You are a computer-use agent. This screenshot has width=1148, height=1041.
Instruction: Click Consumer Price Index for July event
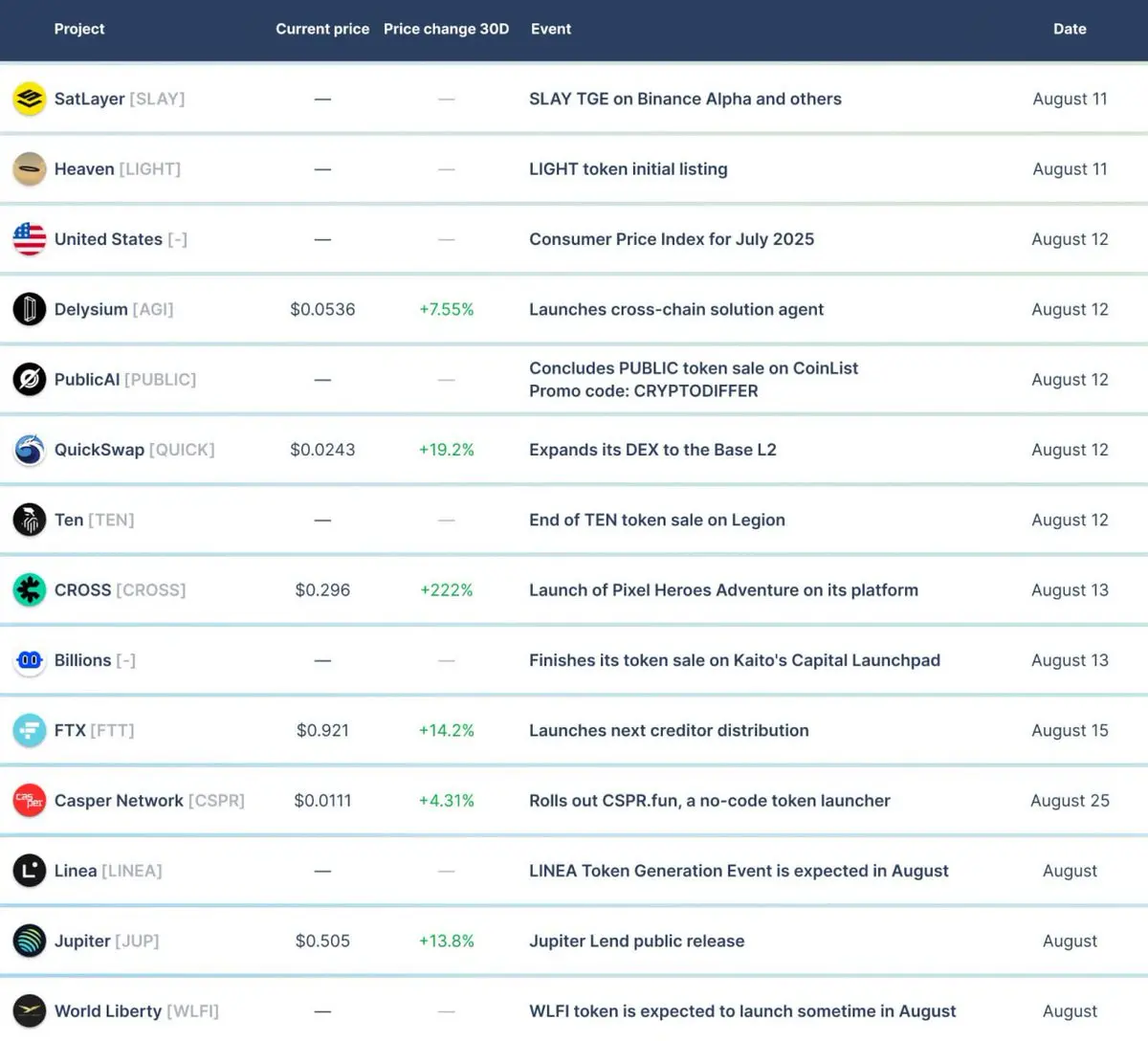tap(672, 239)
